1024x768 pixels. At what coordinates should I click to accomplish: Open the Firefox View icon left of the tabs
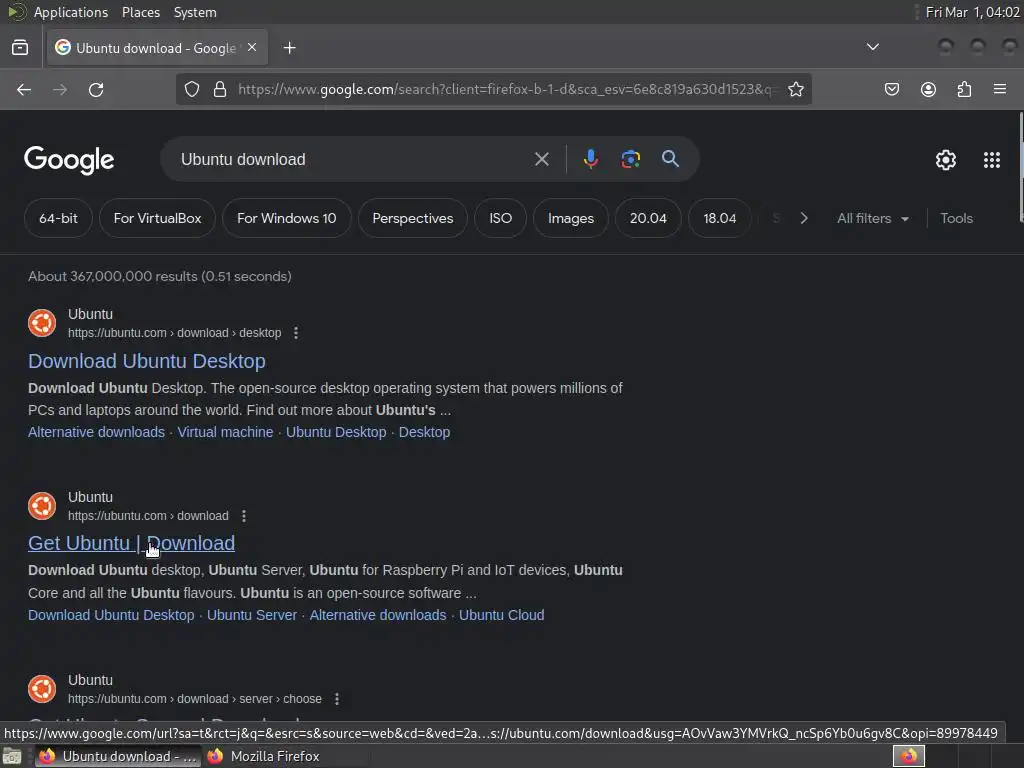[x=20, y=48]
